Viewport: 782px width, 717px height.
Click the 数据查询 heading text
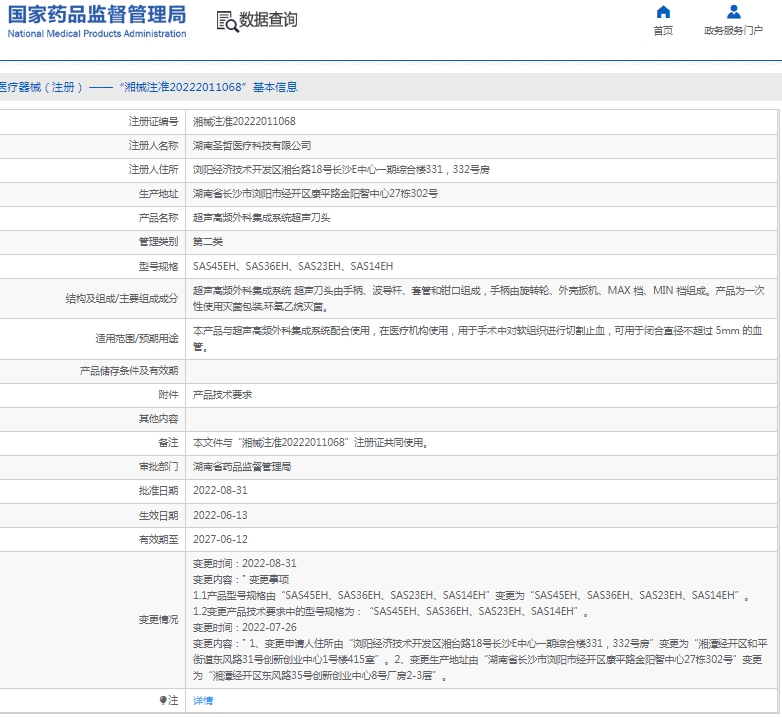[268, 20]
